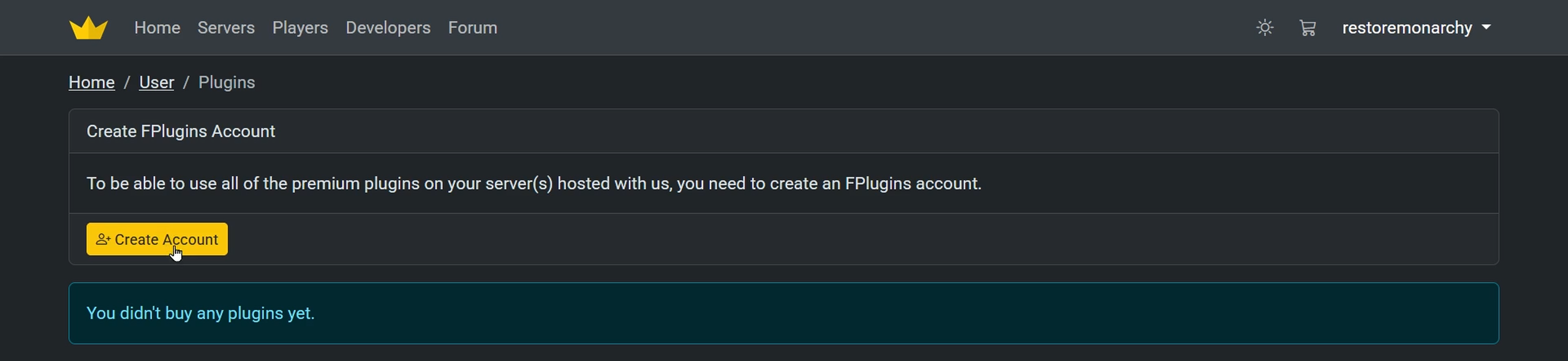Navigate to the Players section
Image resolution: width=1568 pixels, height=361 pixels.
[x=300, y=28]
